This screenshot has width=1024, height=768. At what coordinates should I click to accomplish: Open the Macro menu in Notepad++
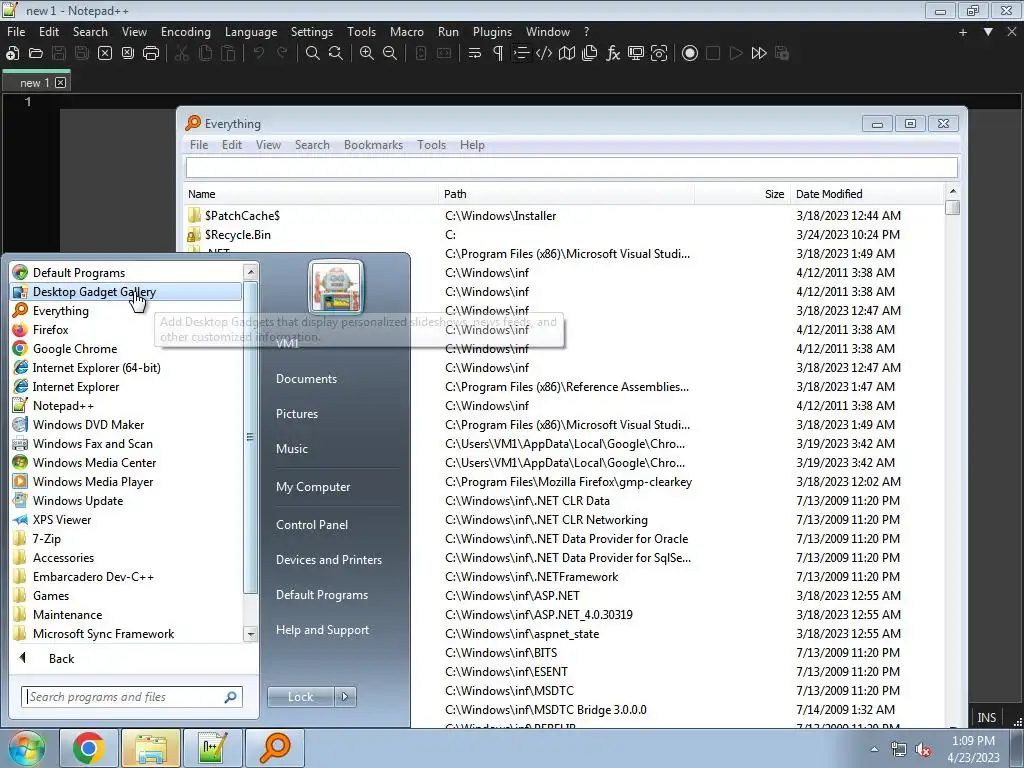pos(407,32)
